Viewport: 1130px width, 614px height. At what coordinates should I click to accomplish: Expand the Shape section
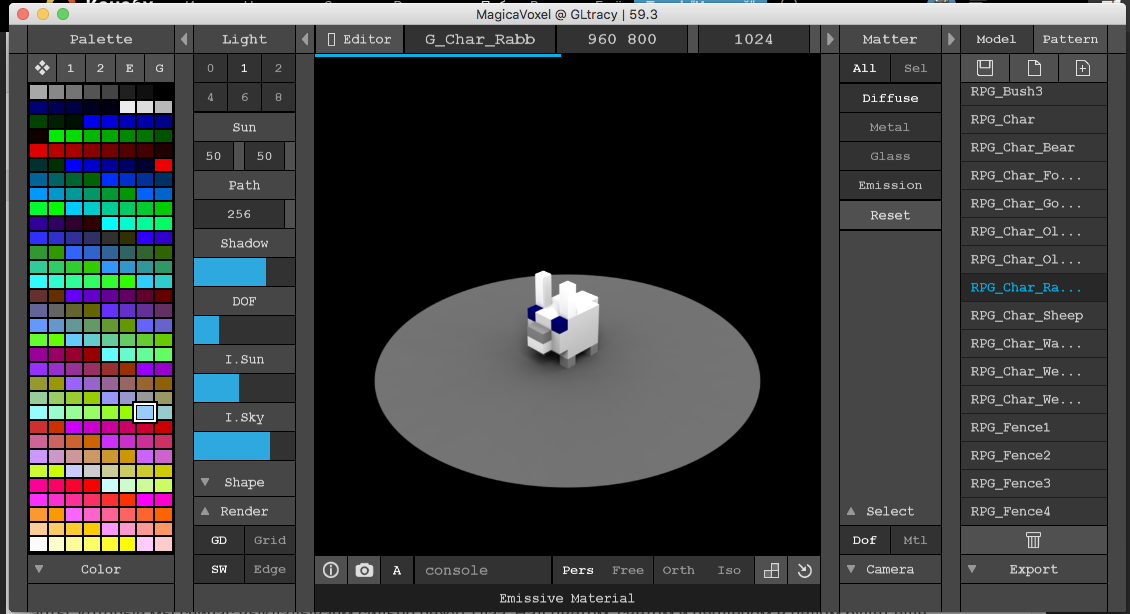coord(244,482)
